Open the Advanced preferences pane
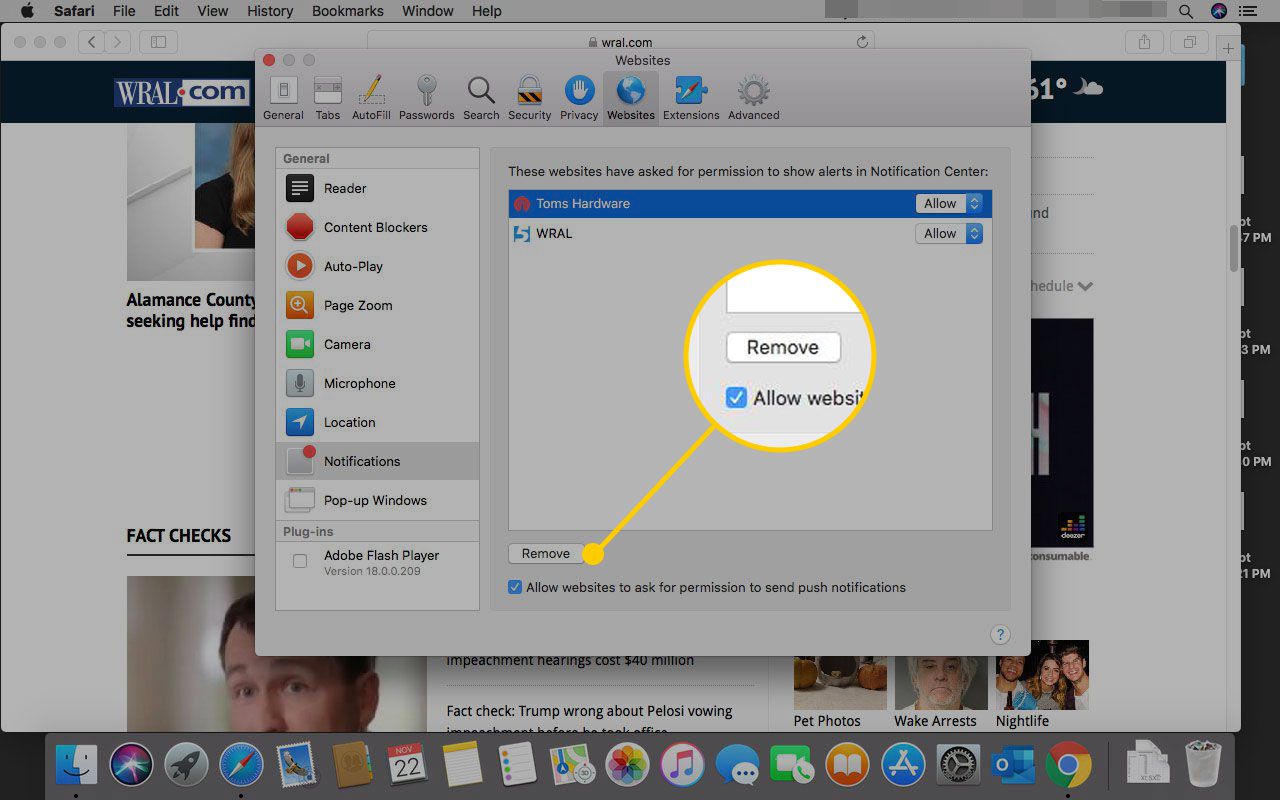The image size is (1280, 800). [753, 98]
